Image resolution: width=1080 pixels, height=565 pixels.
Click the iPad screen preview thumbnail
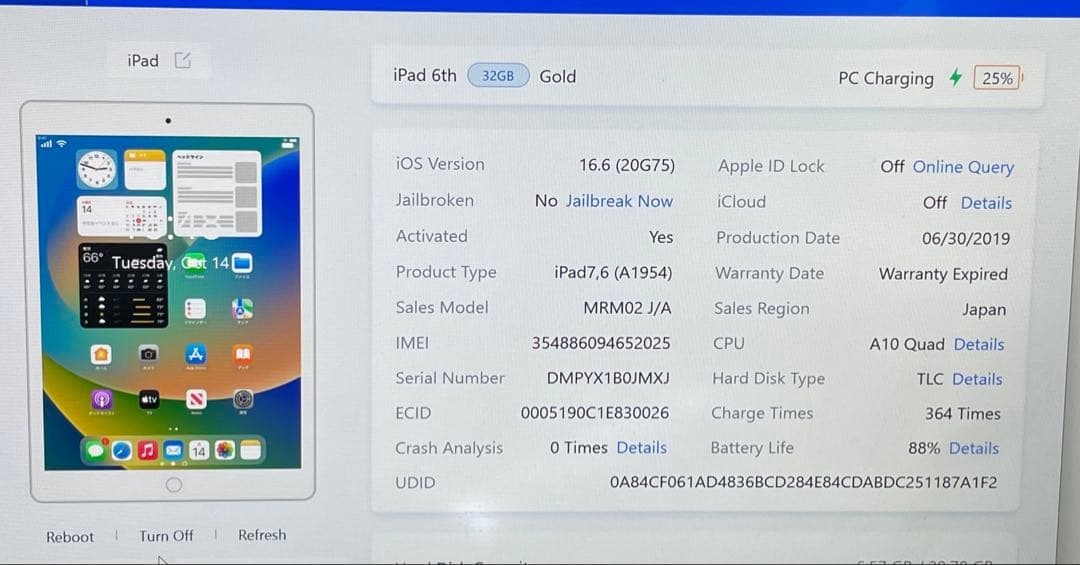pos(172,302)
